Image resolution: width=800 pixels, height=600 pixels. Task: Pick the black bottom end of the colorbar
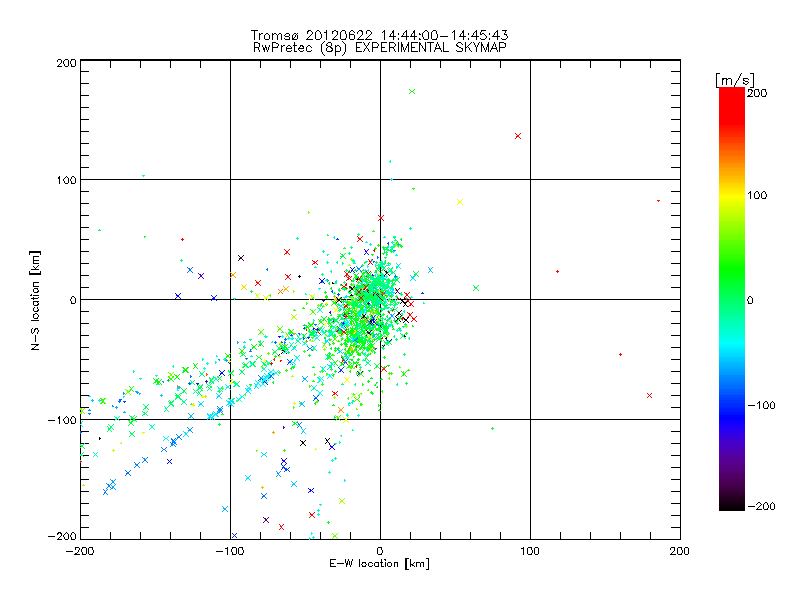[731, 503]
